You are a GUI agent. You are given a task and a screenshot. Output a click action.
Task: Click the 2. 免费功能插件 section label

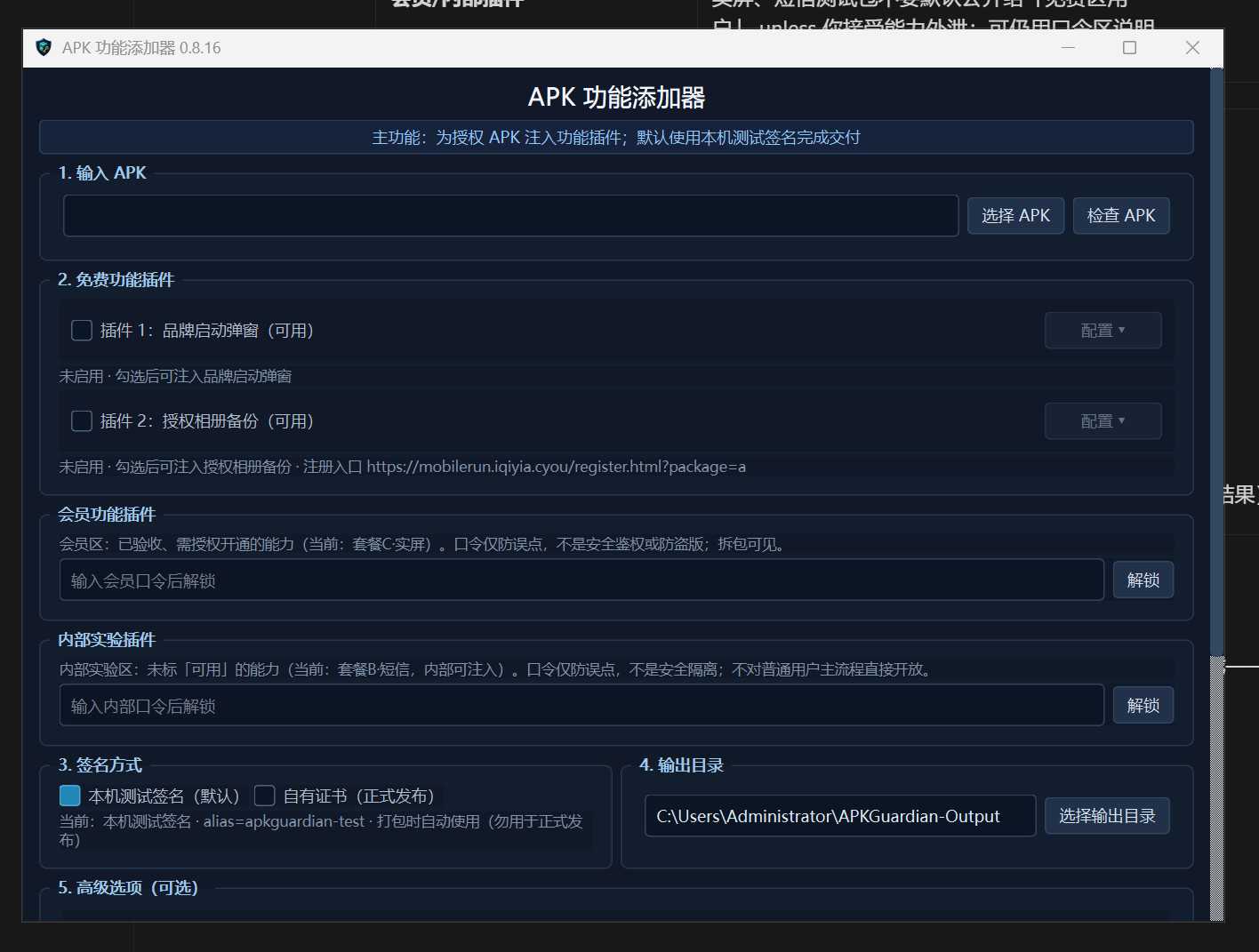pyautogui.click(x=116, y=280)
